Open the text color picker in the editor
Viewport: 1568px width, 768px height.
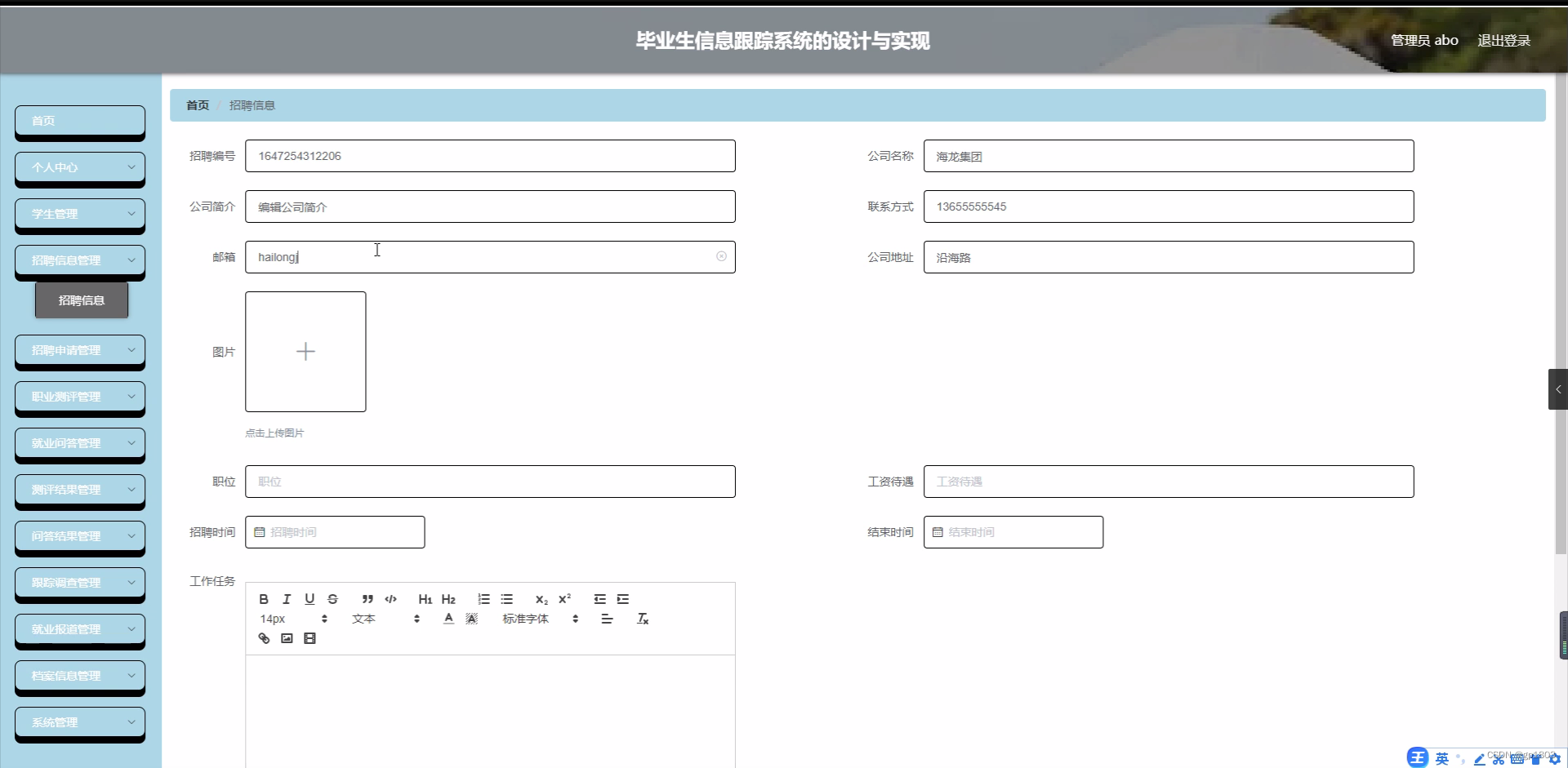[x=448, y=619]
